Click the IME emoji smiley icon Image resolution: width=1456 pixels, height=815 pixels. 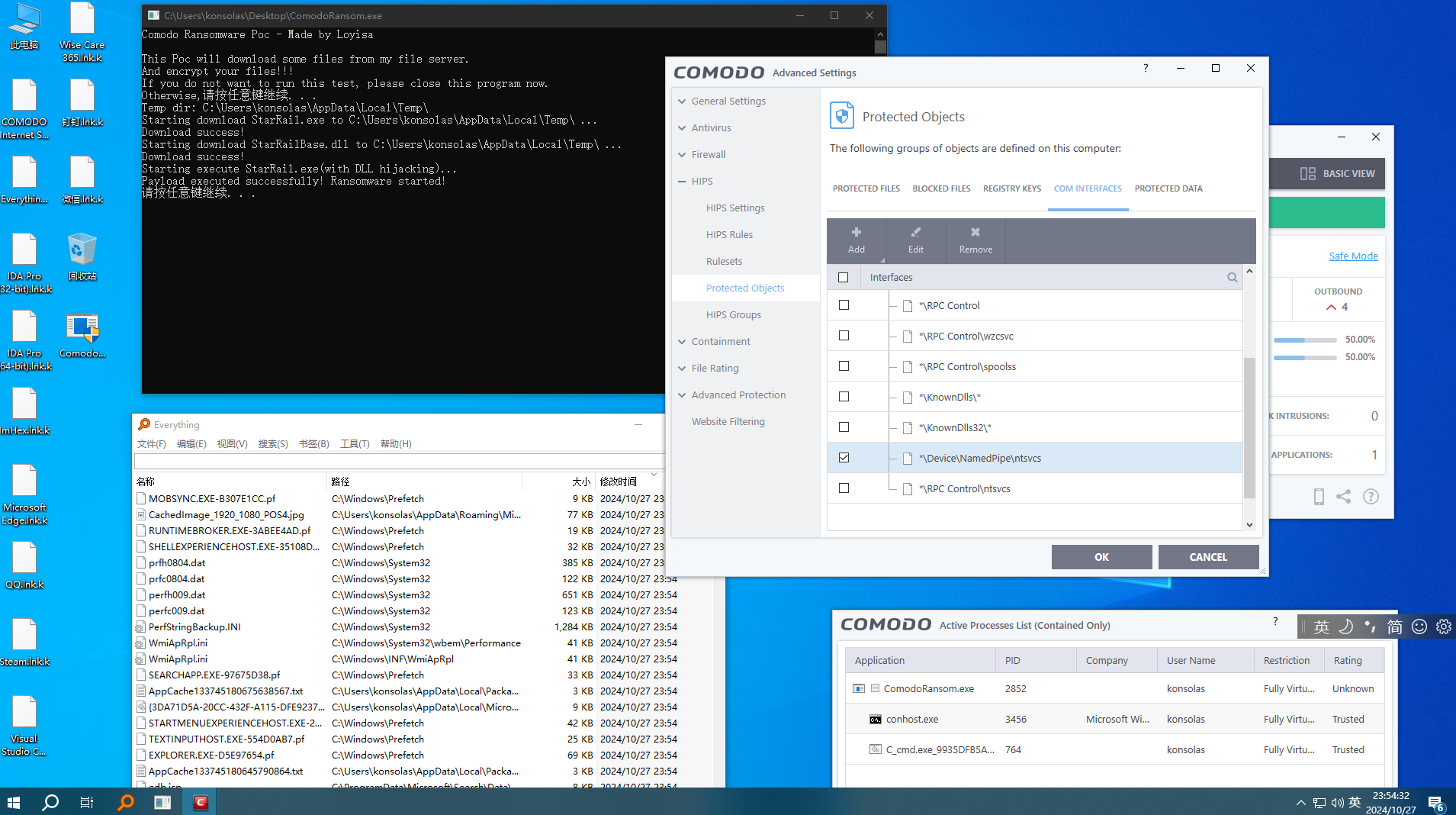click(1419, 627)
